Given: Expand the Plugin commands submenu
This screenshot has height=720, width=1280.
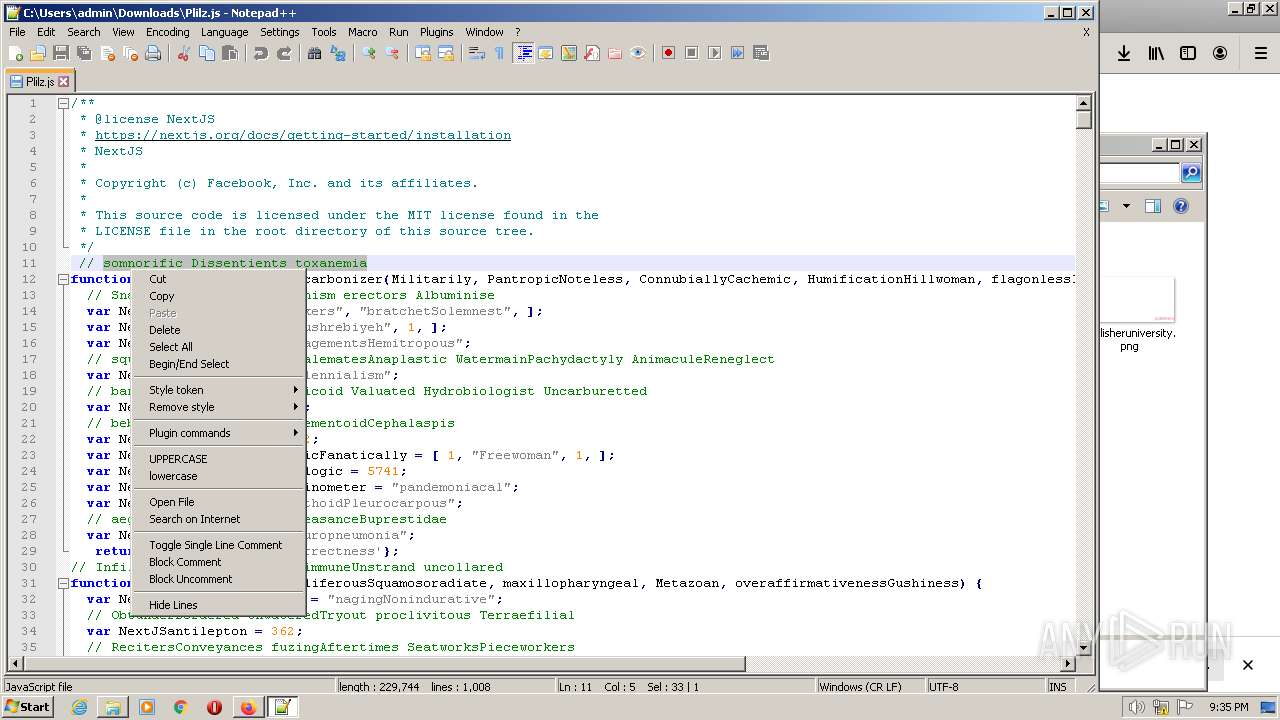Looking at the screenshot, I should (x=218, y=433).
